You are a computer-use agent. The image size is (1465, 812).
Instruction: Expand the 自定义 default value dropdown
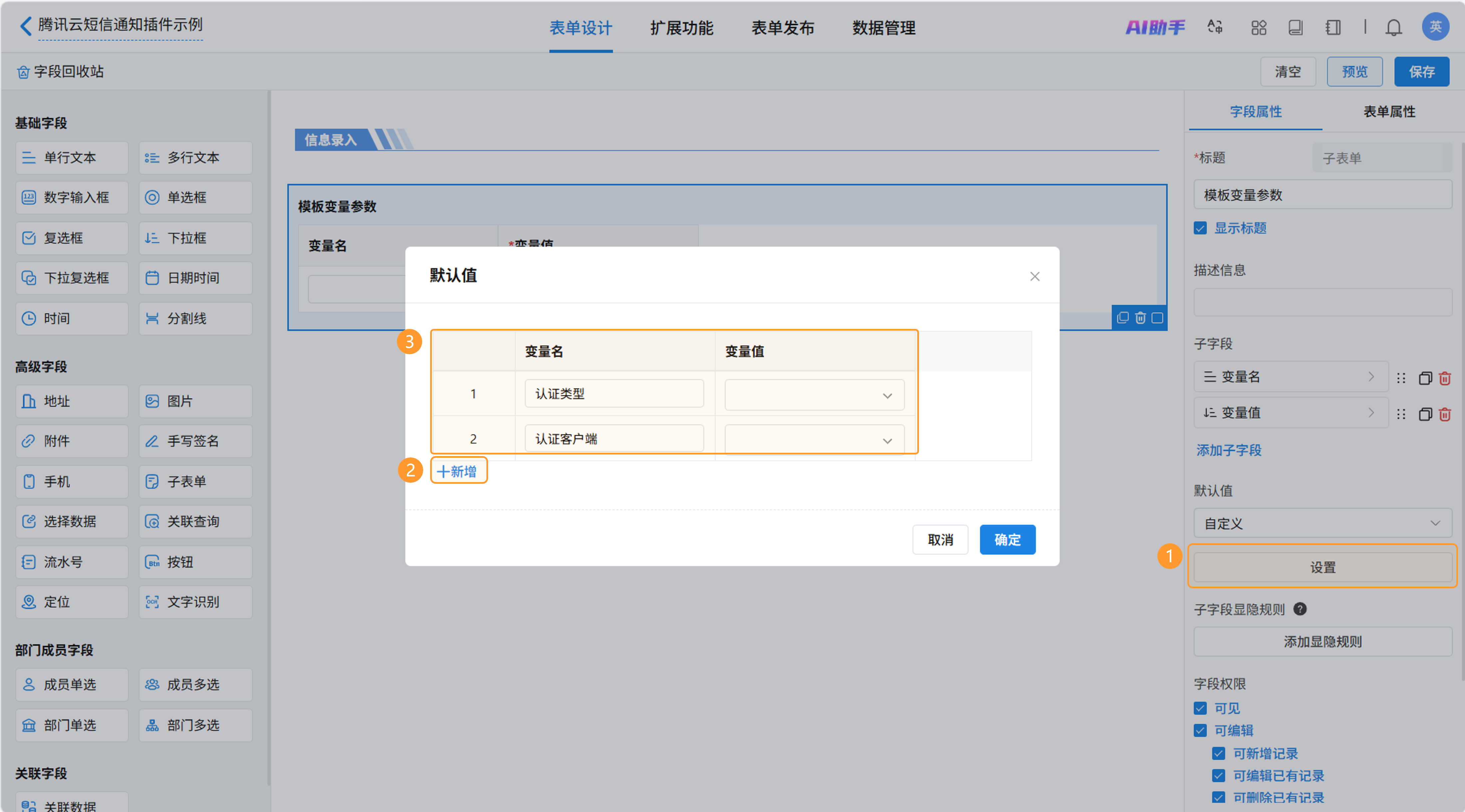point(1322,523)
